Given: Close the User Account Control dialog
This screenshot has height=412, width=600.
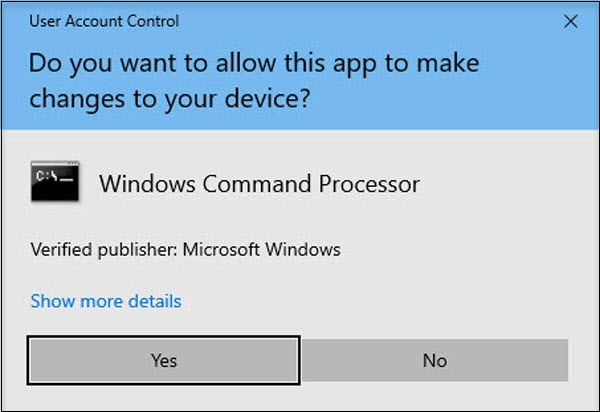Looking at the screenshot, I should click(570, 19).
